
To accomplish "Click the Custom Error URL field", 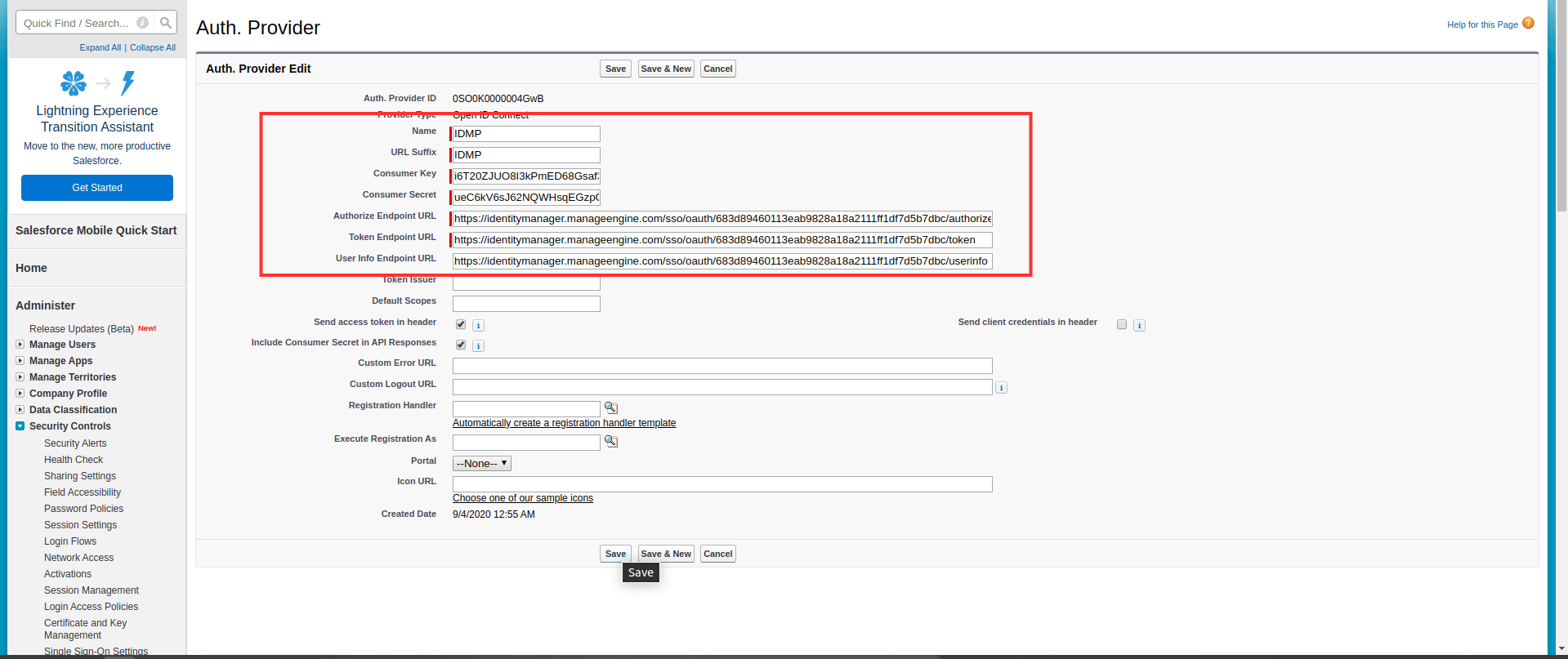I will 722,366.
